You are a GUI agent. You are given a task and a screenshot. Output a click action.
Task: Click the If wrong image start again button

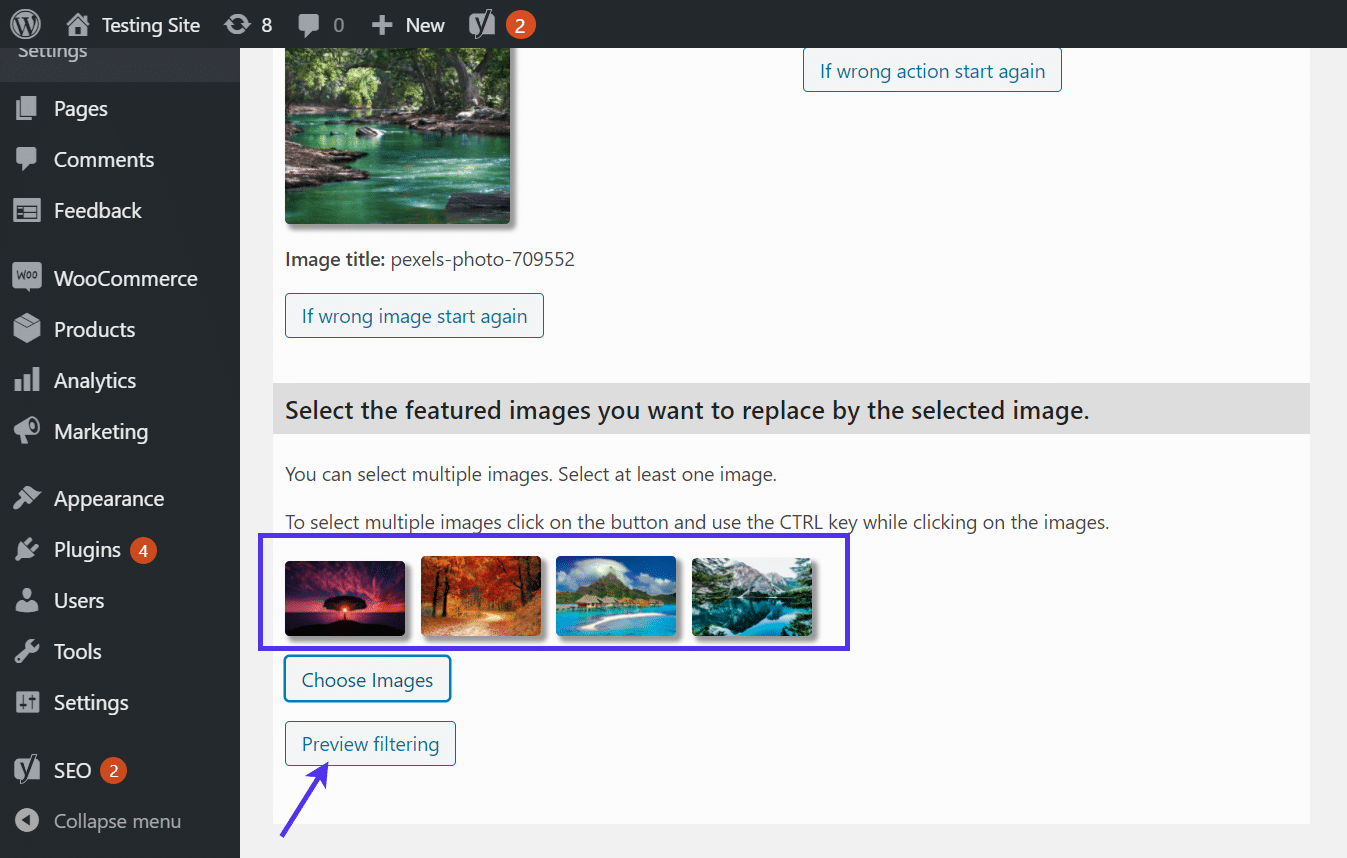pos(414,315)
